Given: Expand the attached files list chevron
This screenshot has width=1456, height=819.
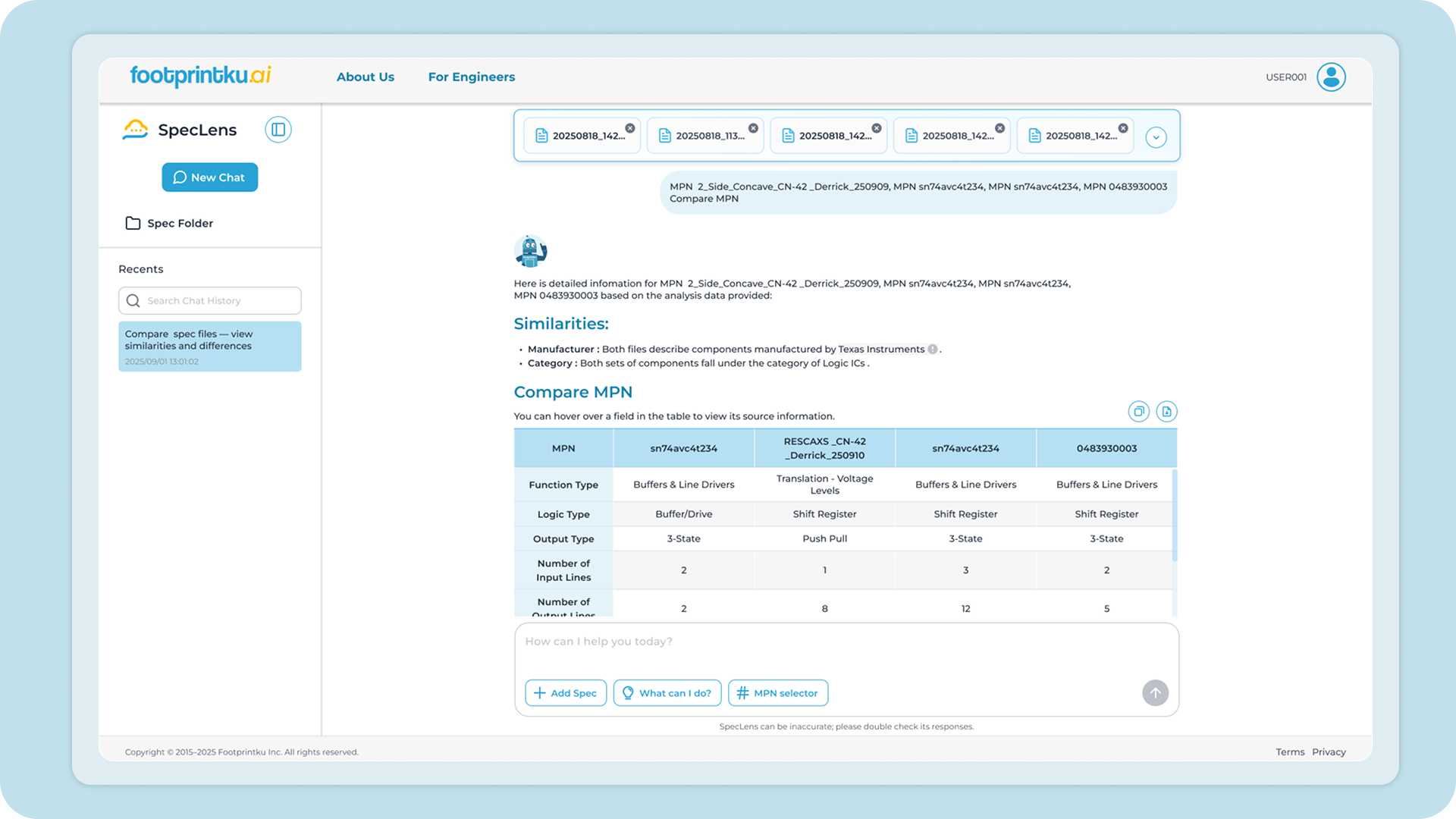Looking at the screenshot, I should 1156,137.
